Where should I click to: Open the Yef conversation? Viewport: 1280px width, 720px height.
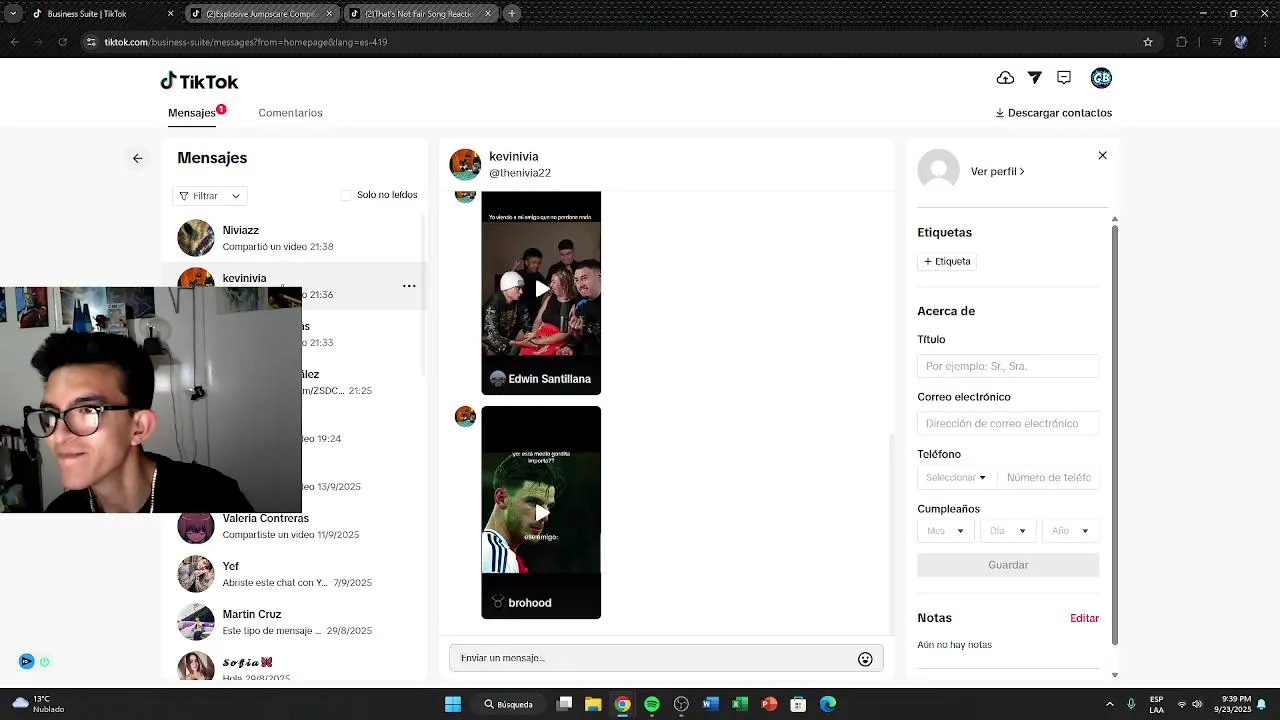[295, 574]
